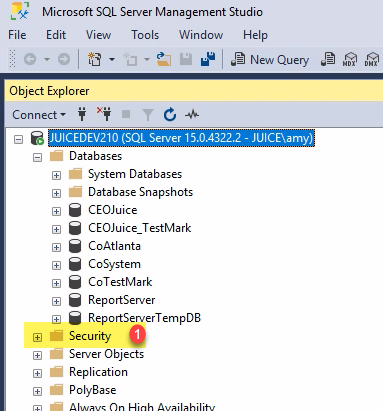Open the New Project dropdown arrow
This screenshot has width=383, height=411.
(x=112, y=60)
